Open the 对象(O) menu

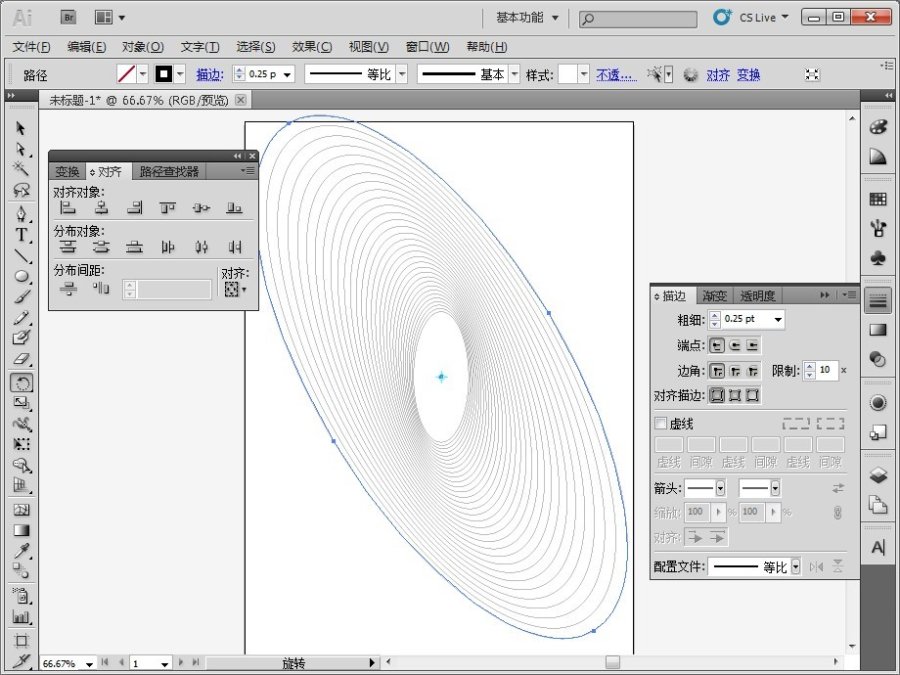[x=143, y=47]
